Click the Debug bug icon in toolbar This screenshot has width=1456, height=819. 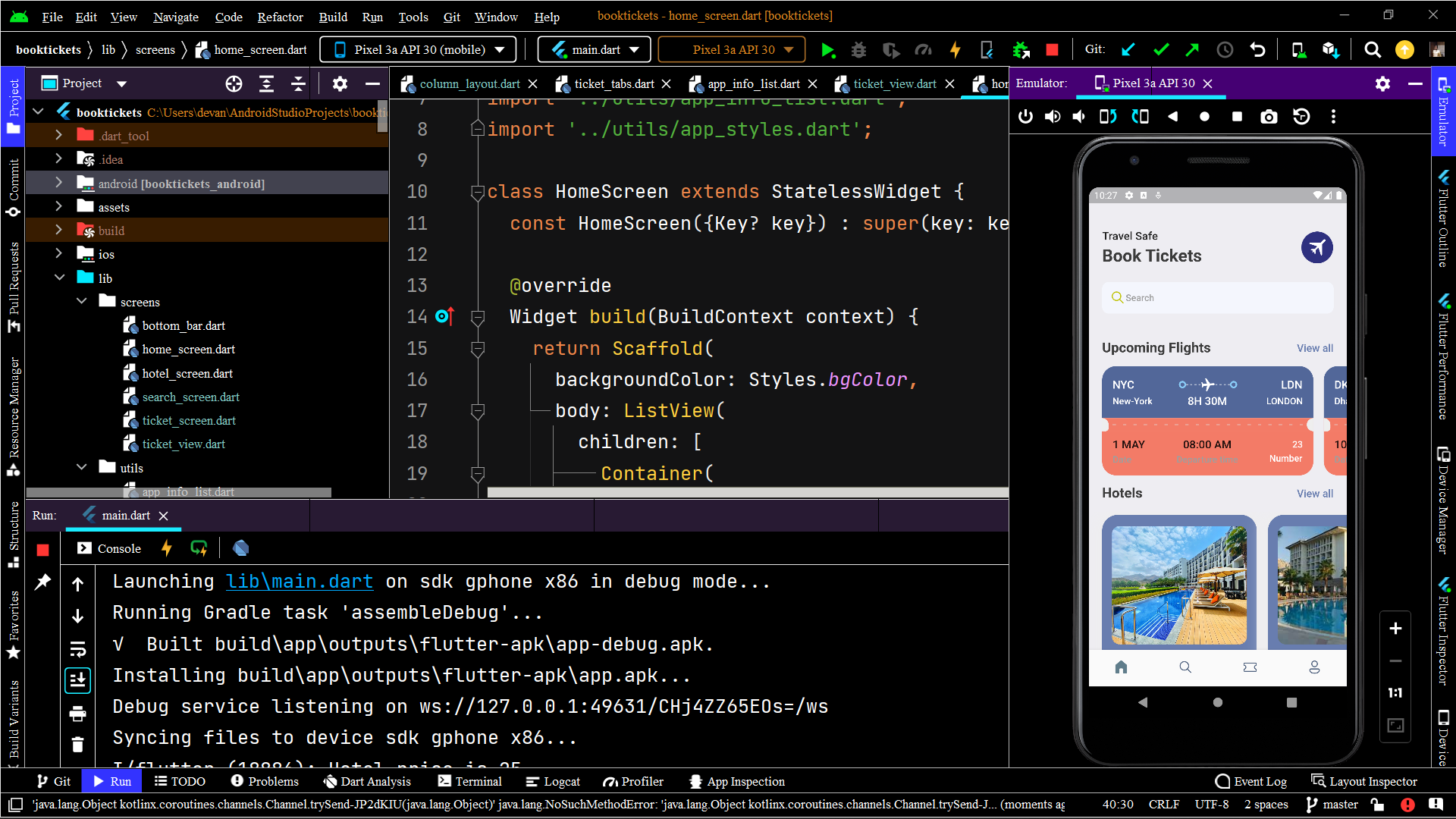858,50
